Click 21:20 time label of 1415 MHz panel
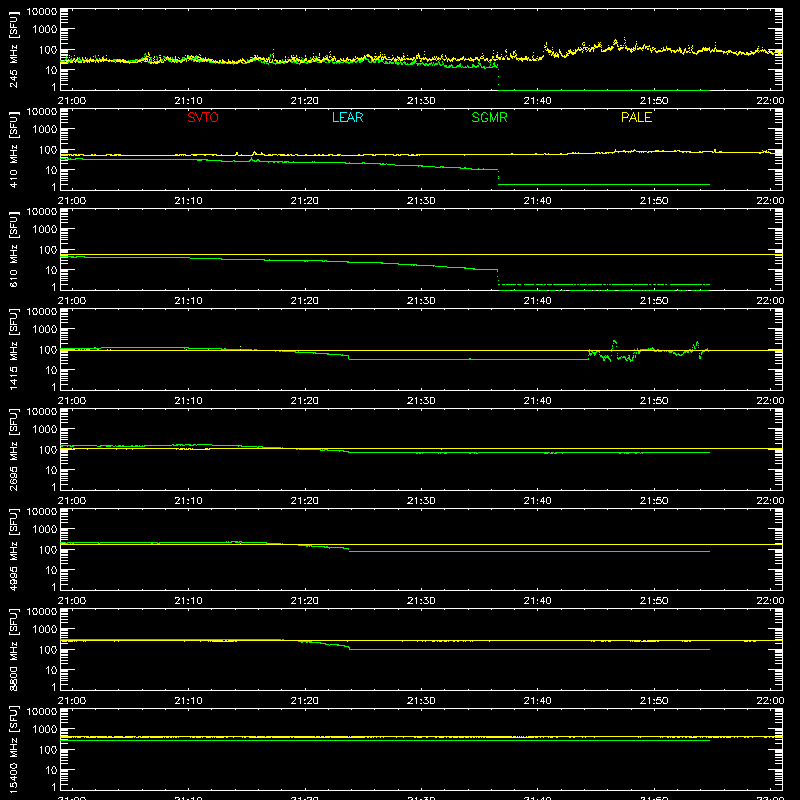The image size is (800, 800). (305, 401)
